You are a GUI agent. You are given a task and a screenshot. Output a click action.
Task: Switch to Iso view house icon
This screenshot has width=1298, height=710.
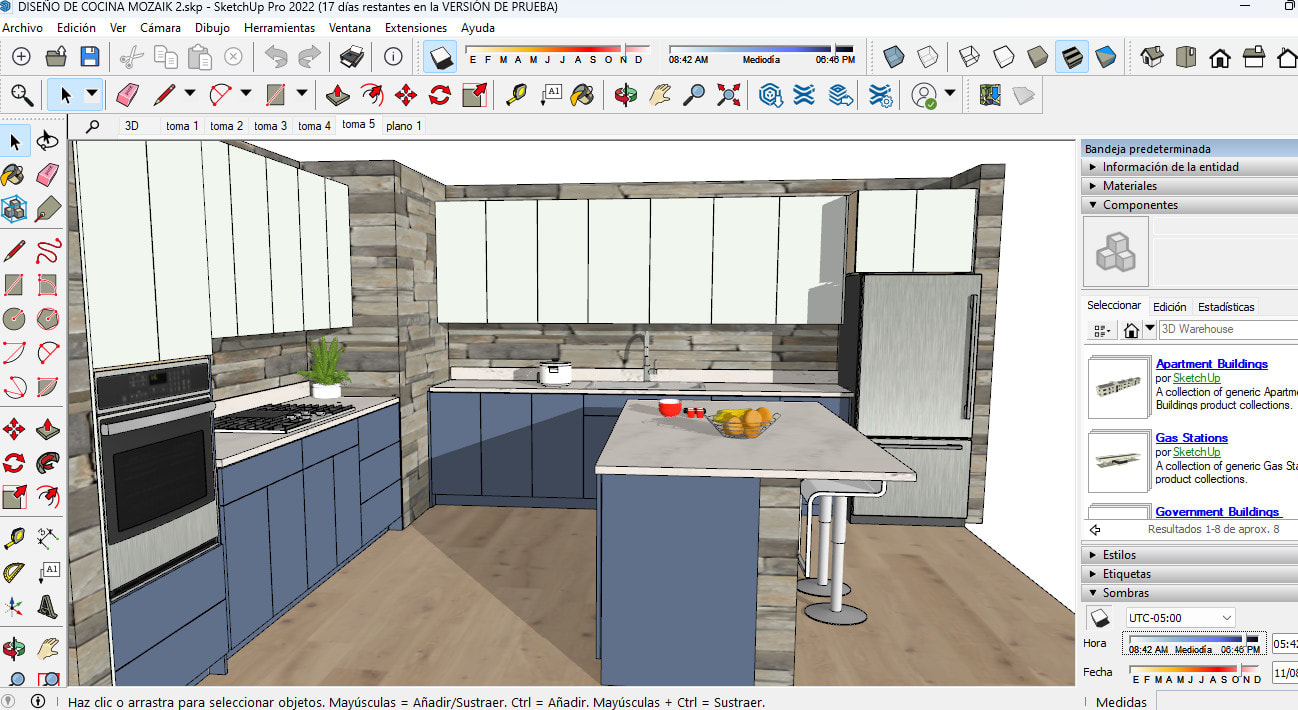pyautogui.click(x=1152, y=56)
